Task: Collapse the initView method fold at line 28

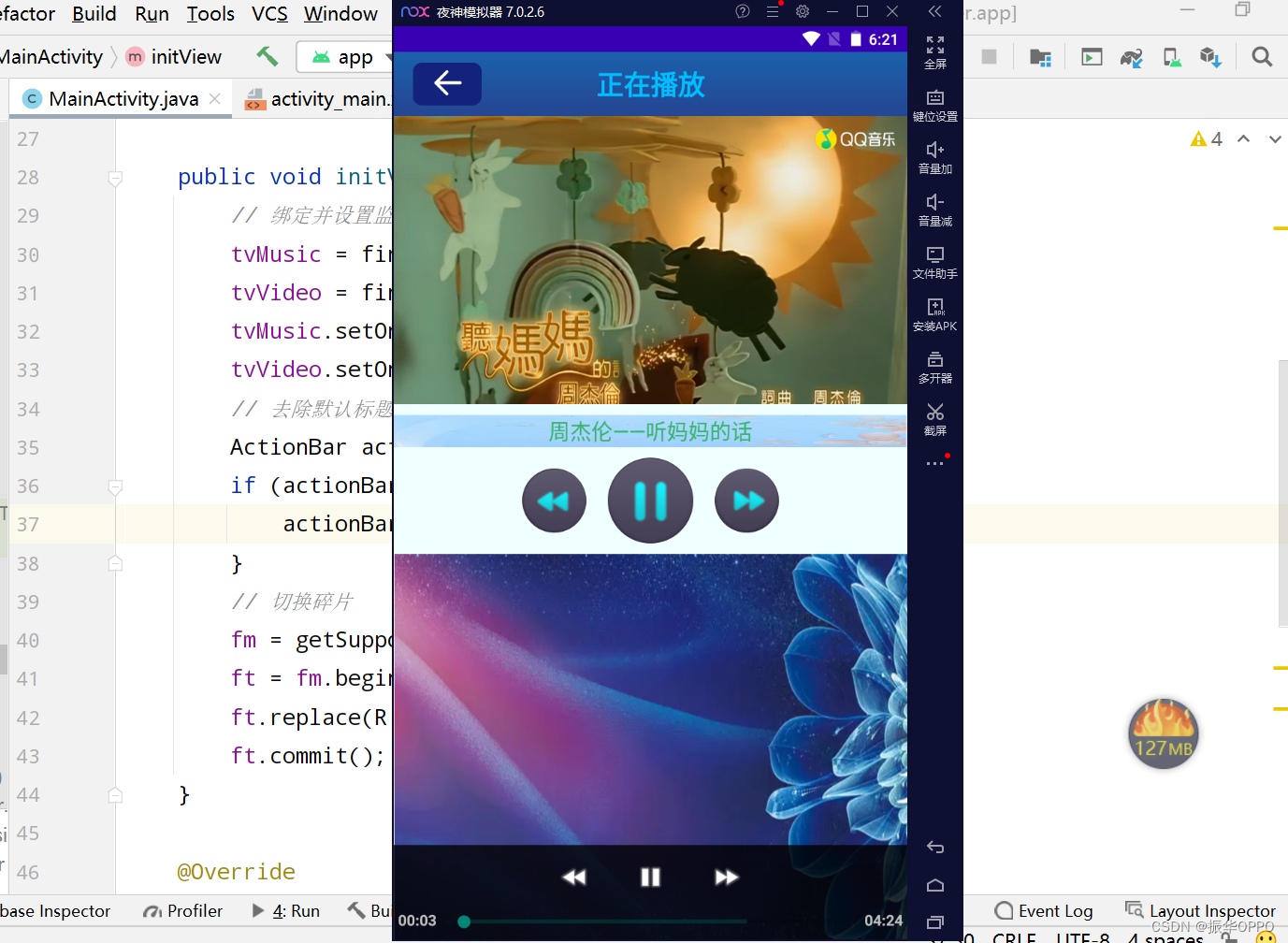Action: point(115,178)
